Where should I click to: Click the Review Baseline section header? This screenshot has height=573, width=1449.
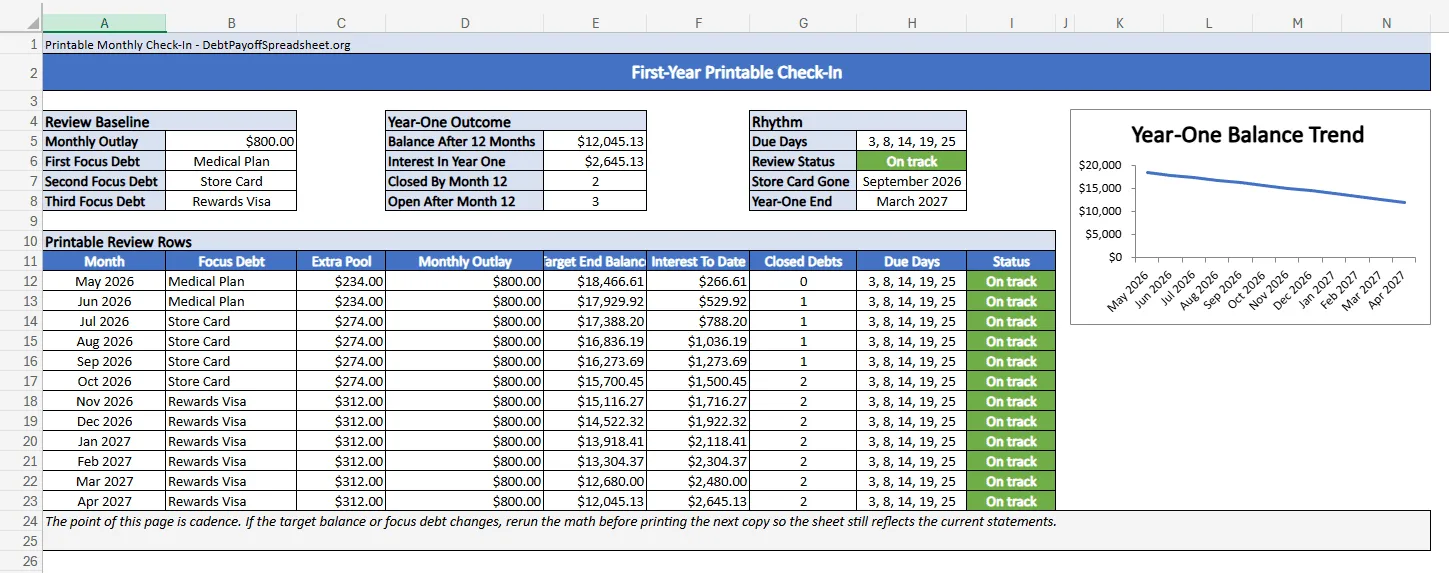click(170, 121)
